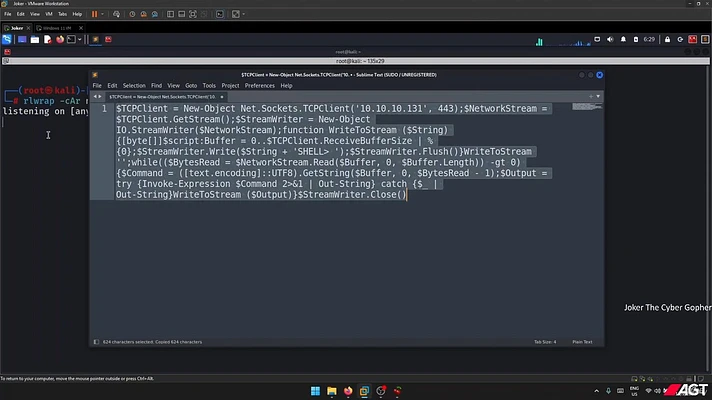This screenshot has width=712, height=400.
Task: Open Sublime Text Help menu
Action: [286, 85]
